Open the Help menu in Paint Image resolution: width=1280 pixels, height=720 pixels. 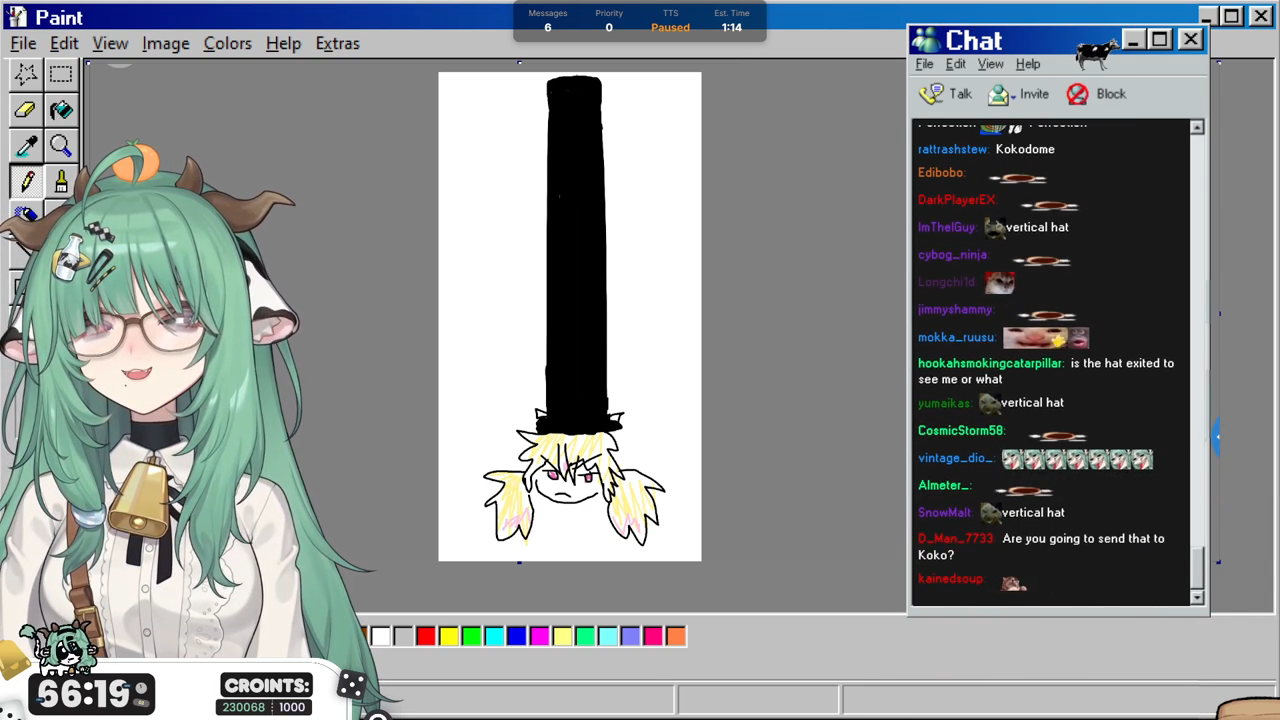click(x=283, y=43)
